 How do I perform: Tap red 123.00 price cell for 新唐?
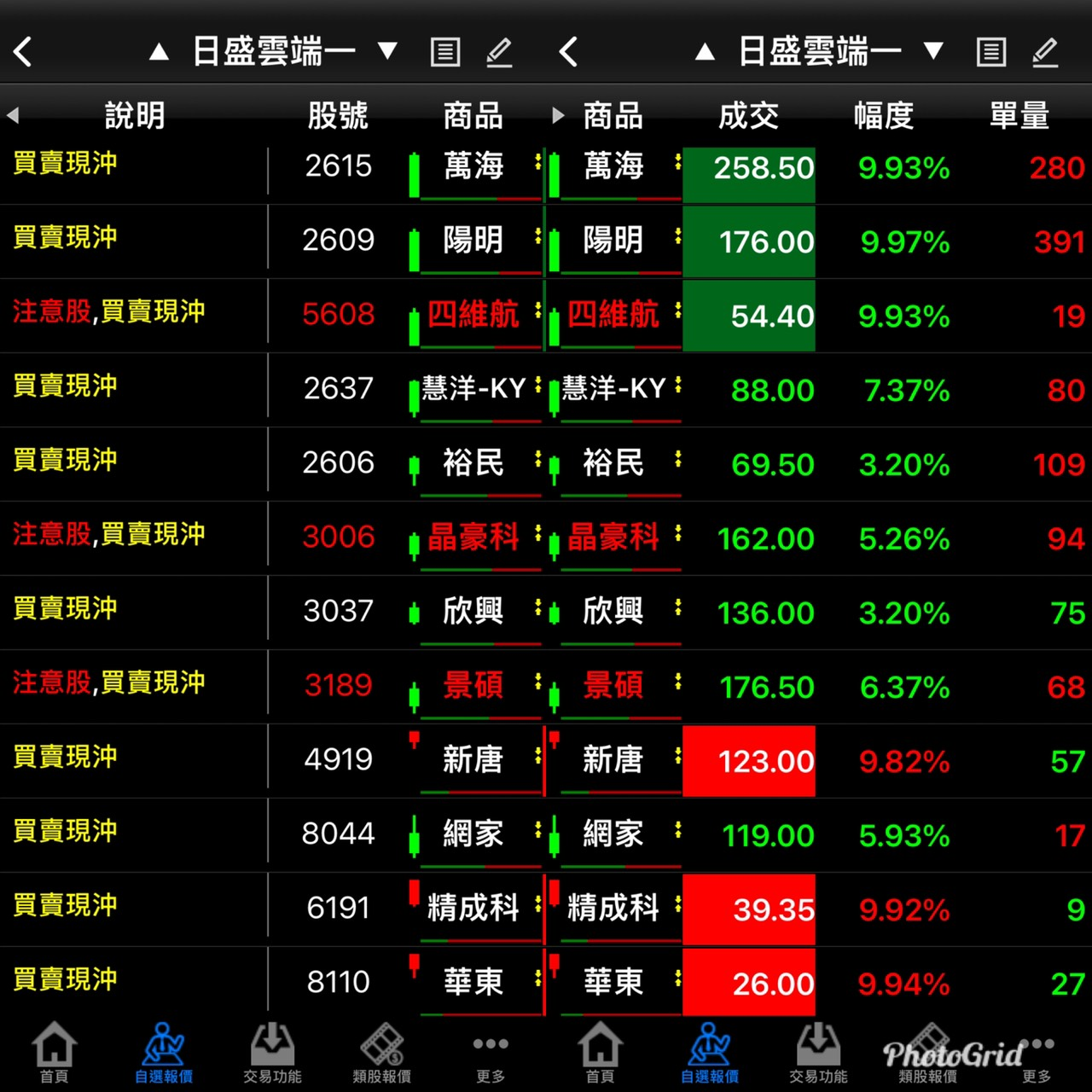coord(749,761)
